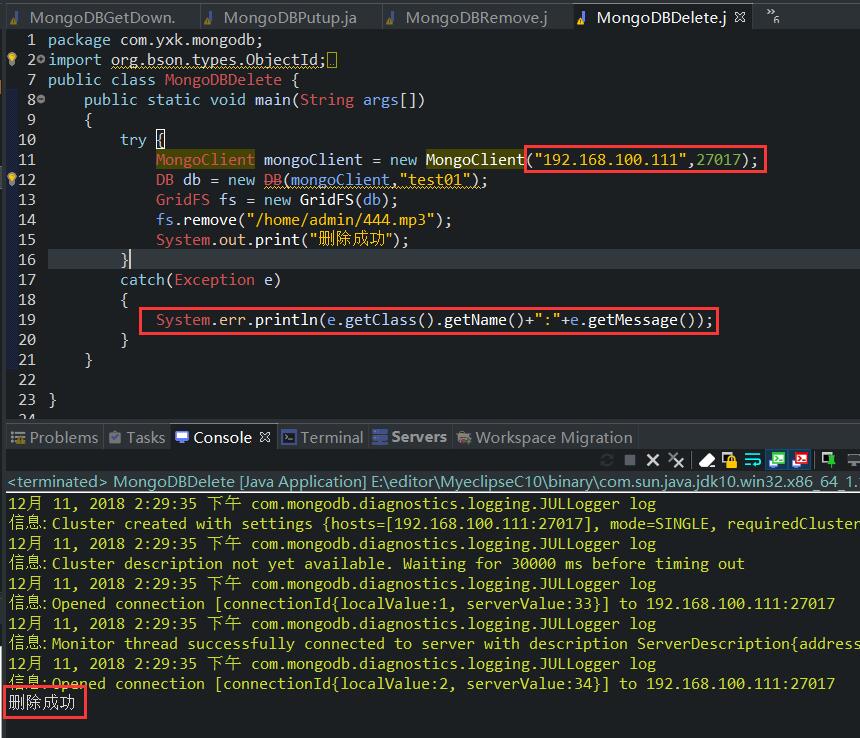Open the Workspace Migration view tab
The width and height of the screenshot is (860, 738).
545,438
